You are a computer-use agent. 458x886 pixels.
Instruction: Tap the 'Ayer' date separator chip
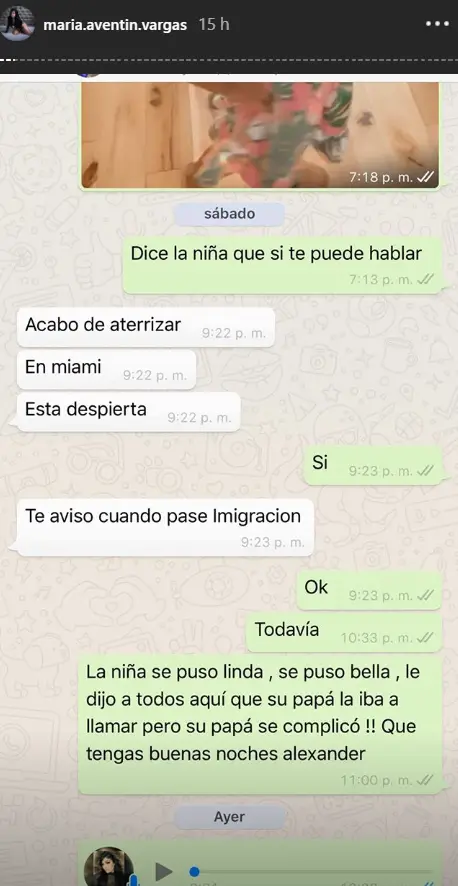pyautogui.click(x=229, y=816)
